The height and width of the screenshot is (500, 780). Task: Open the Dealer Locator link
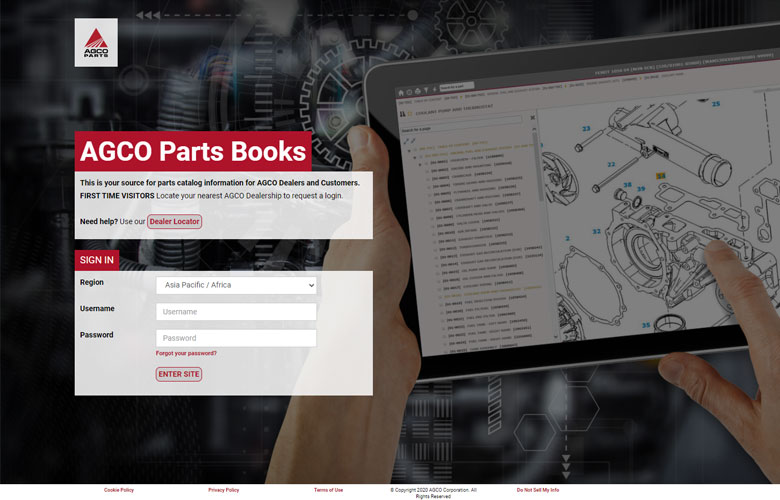tap(175, 221)
